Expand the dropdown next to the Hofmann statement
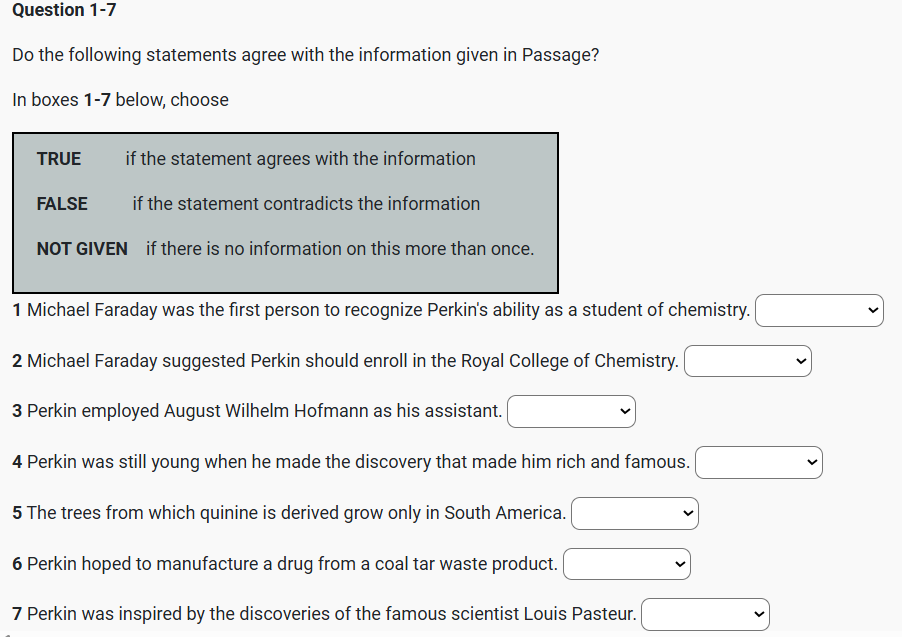 point(570,412)
